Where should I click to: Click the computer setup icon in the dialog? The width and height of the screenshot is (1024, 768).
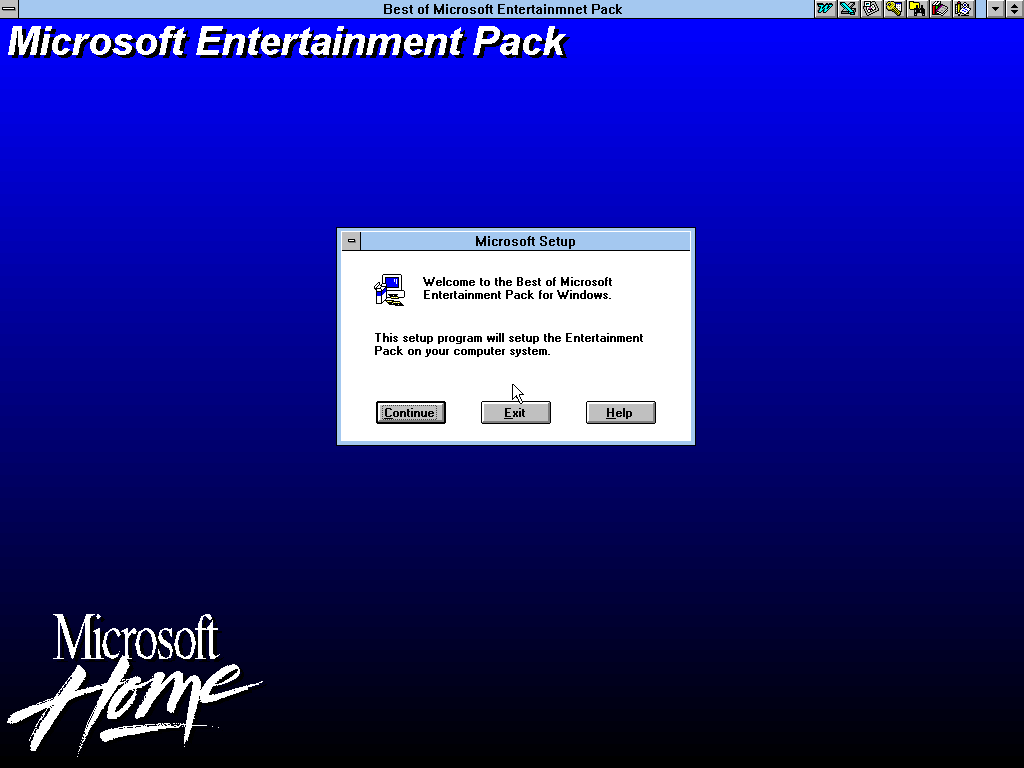pyautogui.click(x=389, y=289)
